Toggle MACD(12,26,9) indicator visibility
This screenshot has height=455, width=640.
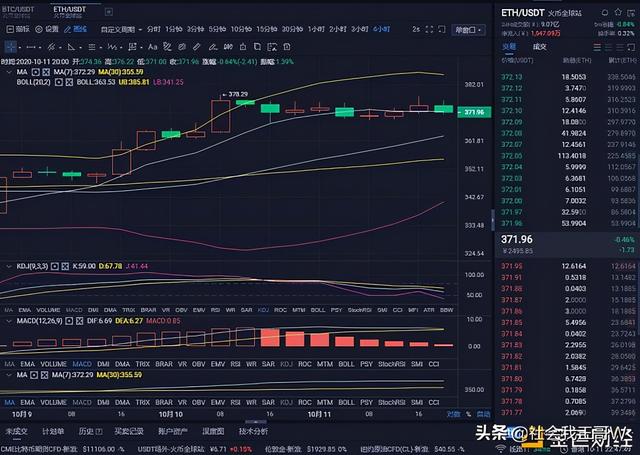[x=69, y=321]
